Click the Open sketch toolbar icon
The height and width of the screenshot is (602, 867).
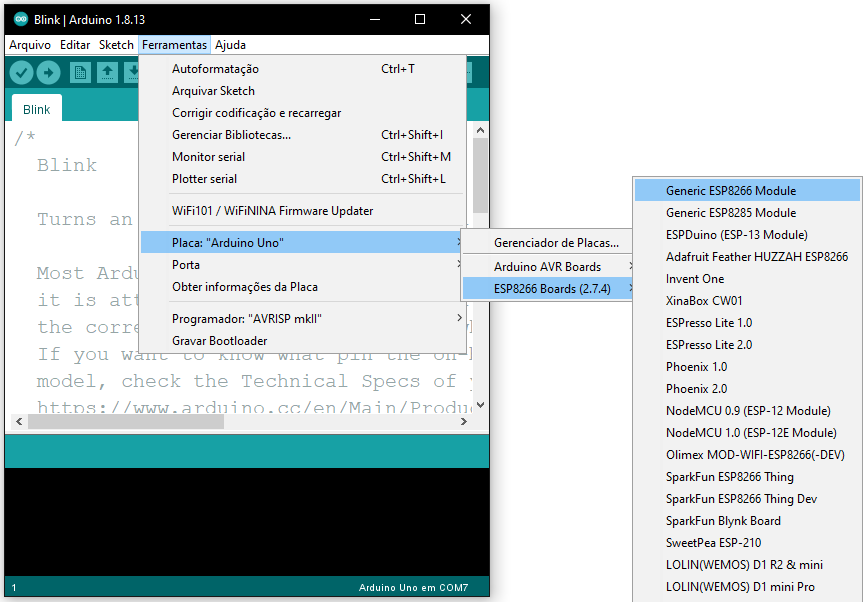pos(107,72)
